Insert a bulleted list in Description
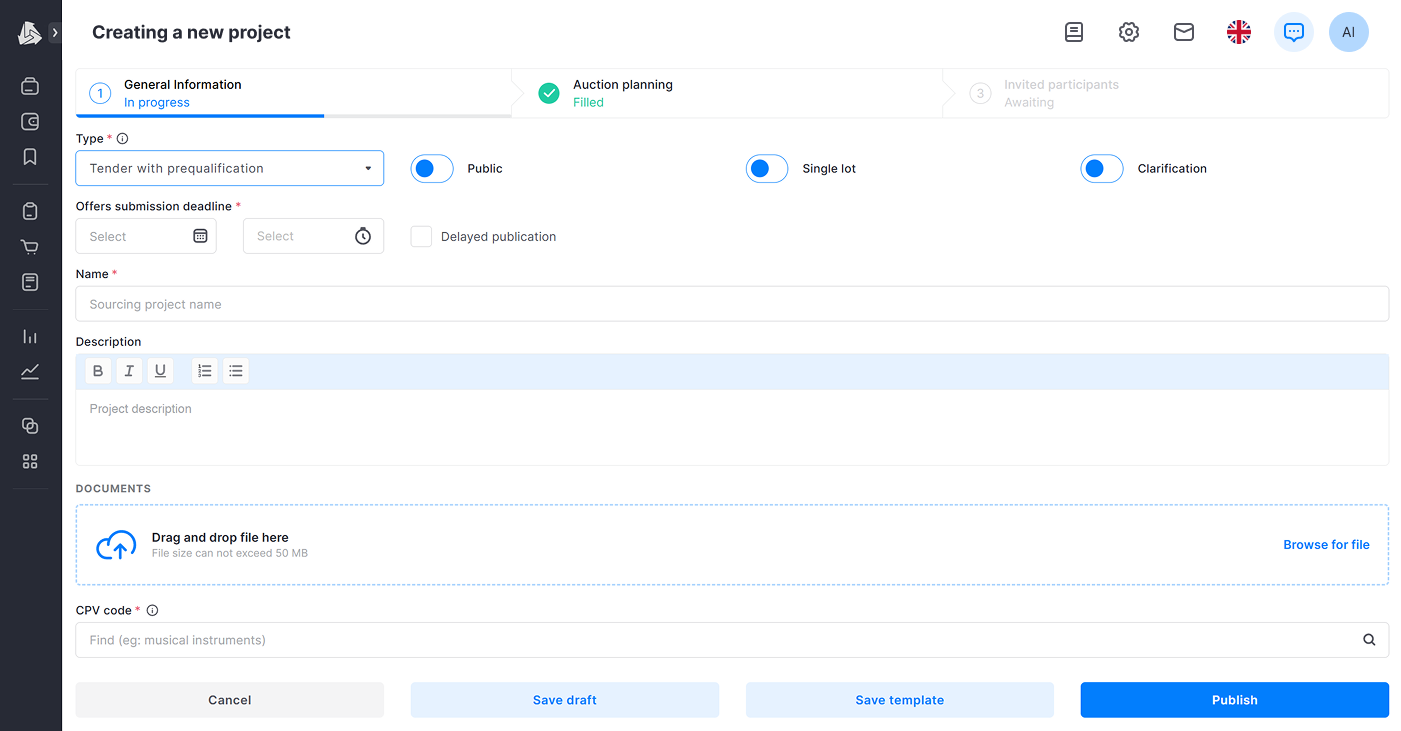Image resolution: width=1401 pixels, height=731 pixels. pos(236,371)
